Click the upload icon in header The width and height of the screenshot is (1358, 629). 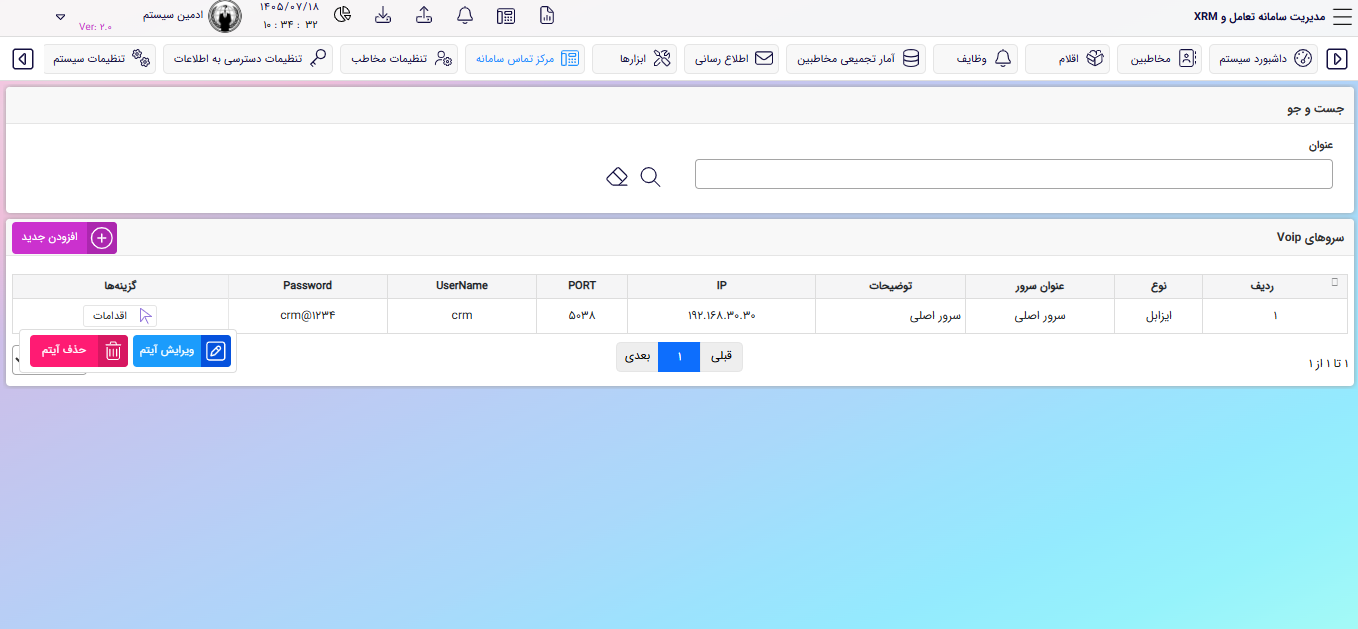[x=424, y=15]
